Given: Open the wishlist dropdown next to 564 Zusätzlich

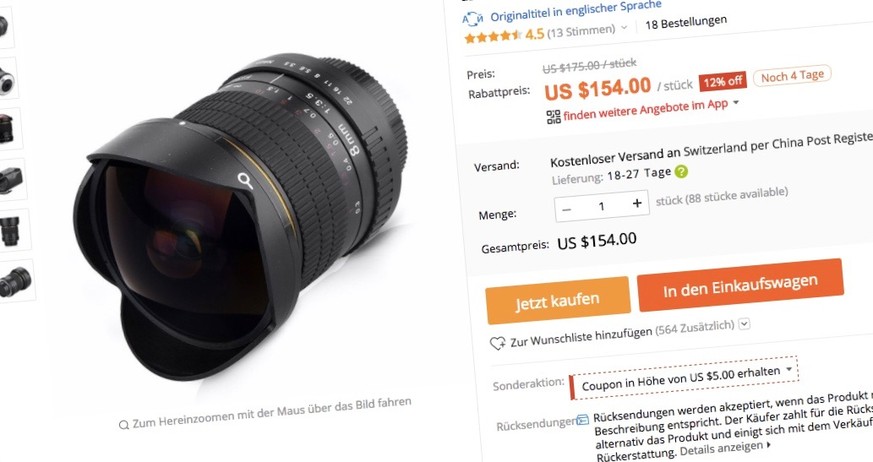Looking at the screenshot, I should point(745,323).
